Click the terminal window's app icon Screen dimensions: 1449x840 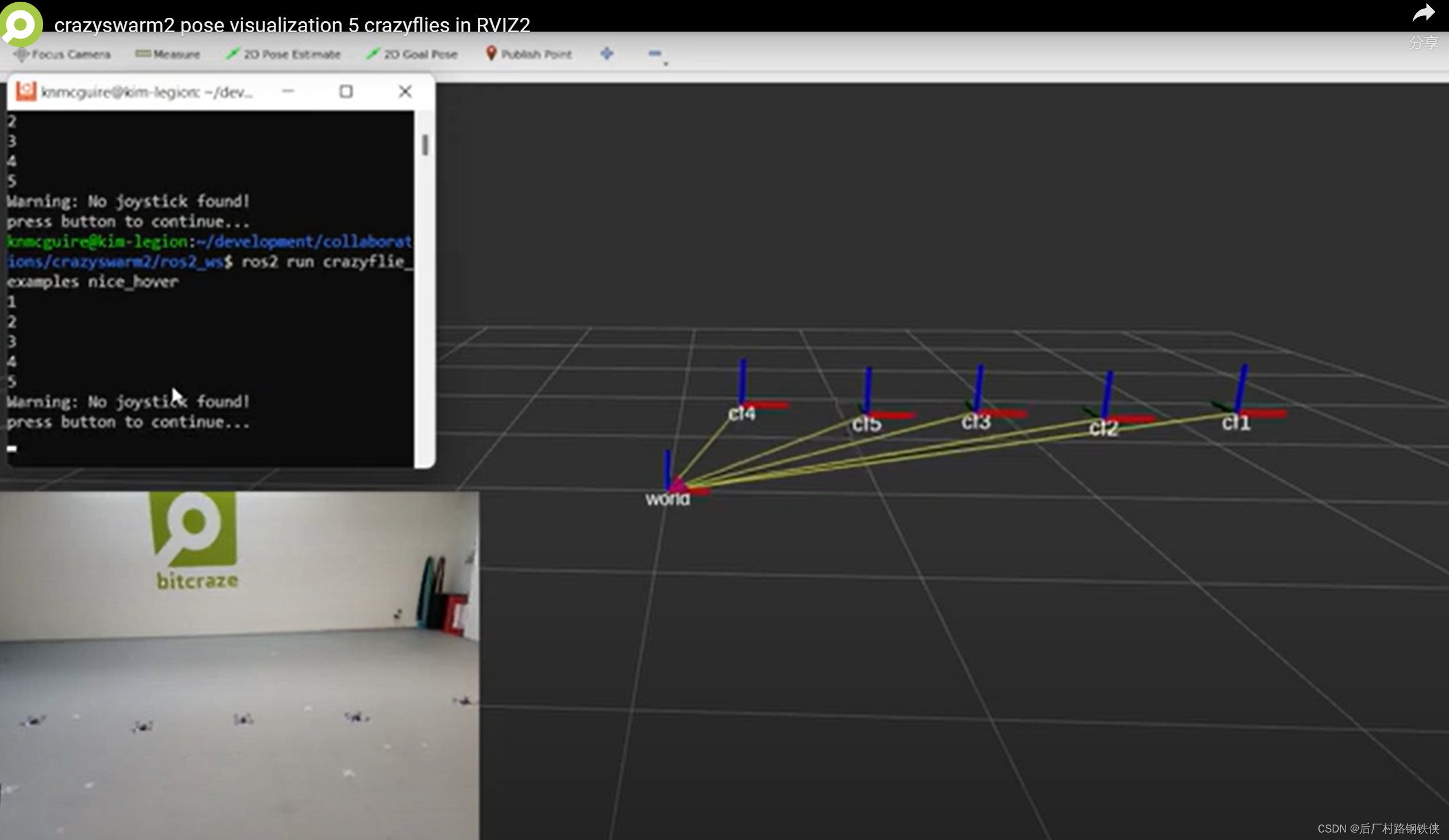(x=26, y=91)
